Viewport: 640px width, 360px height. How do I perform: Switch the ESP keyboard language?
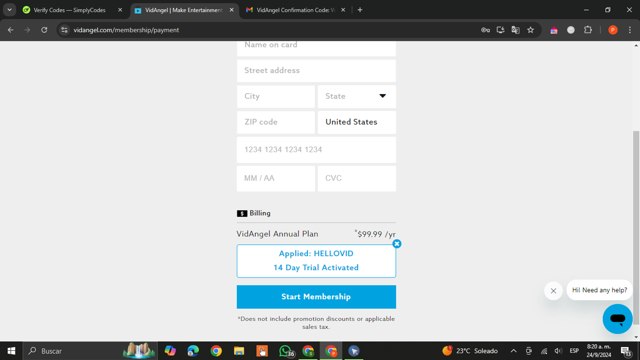click(x=574, y=351)
